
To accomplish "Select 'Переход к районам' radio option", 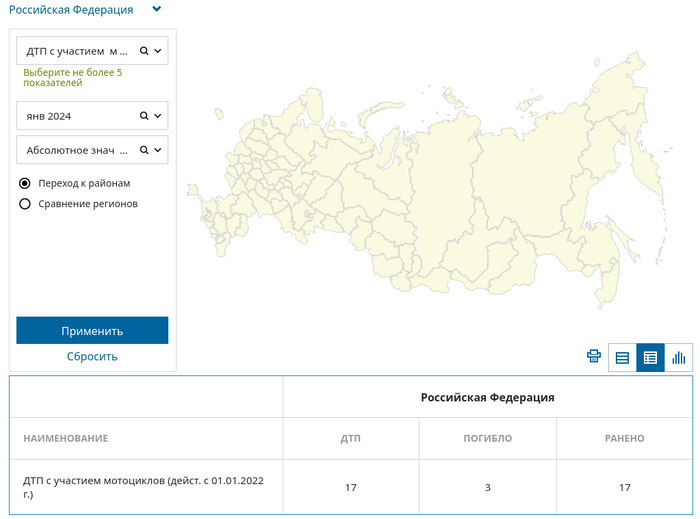I will point(25,183).
